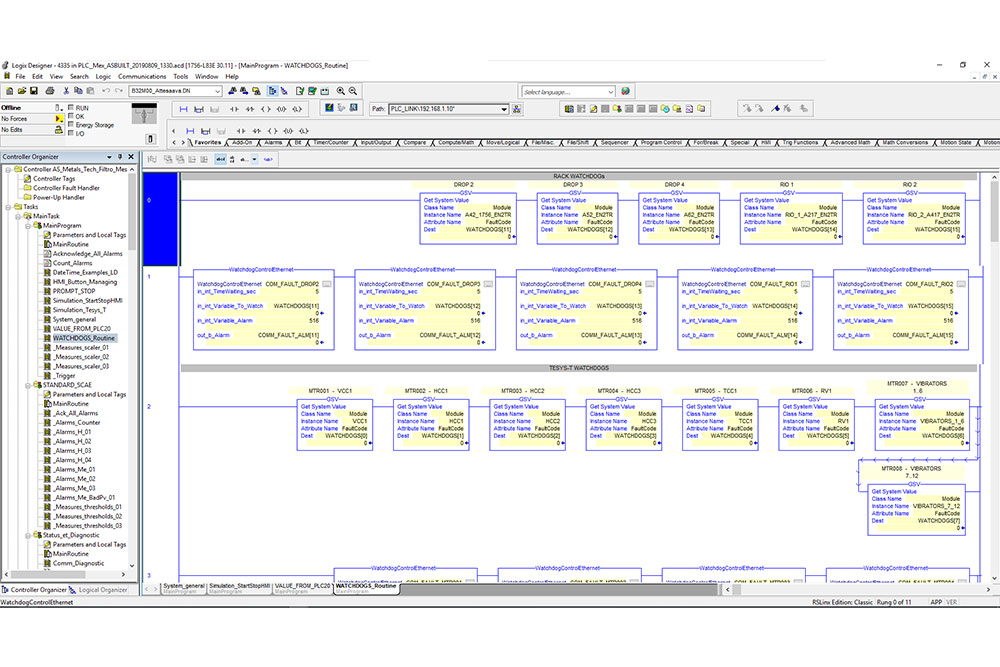The image size is (1000, 667).
Task: Open the VALUE_FROM_PLC20 routine tab
Action: (302, 587)
